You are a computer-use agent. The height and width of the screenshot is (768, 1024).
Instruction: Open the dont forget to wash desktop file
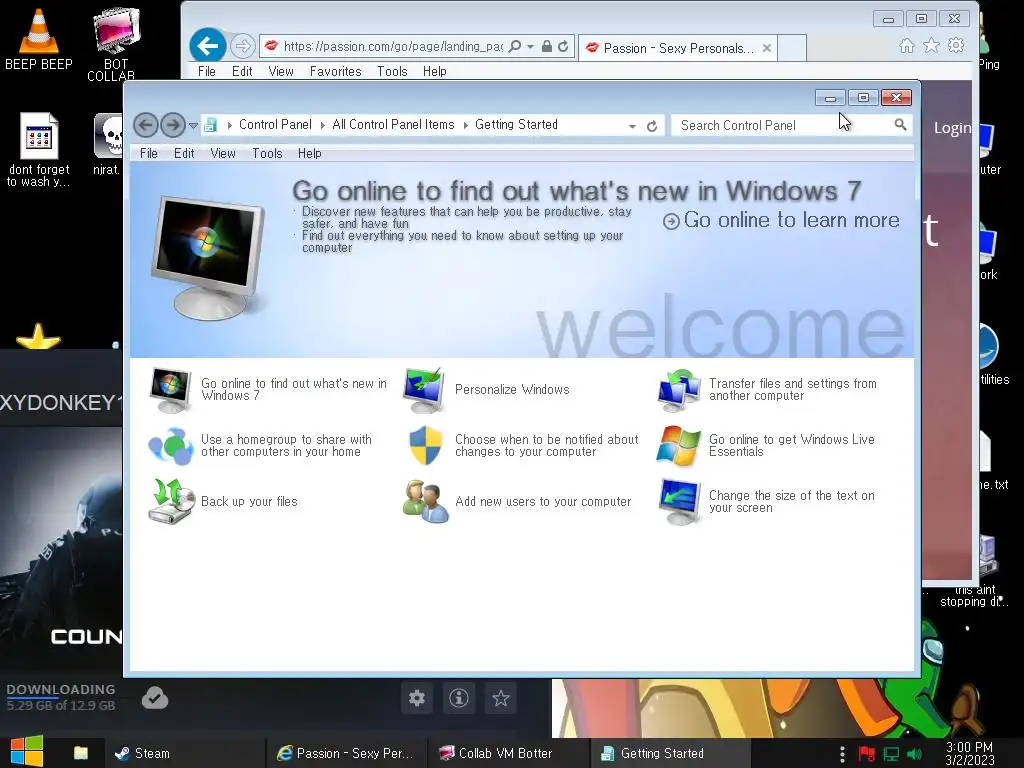click(39, 150)
